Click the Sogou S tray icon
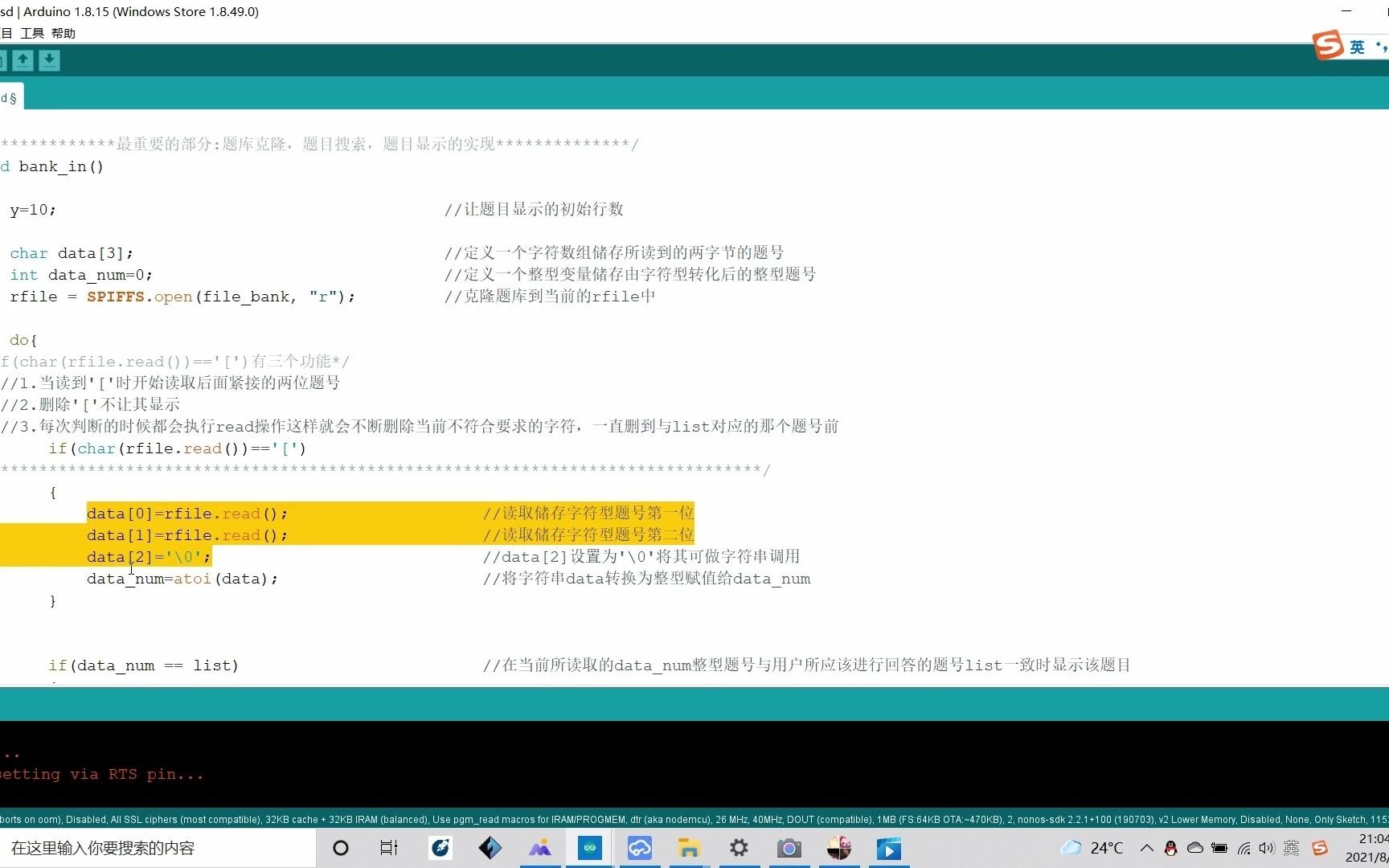The image size is (1389, 868). [1319, 848]
